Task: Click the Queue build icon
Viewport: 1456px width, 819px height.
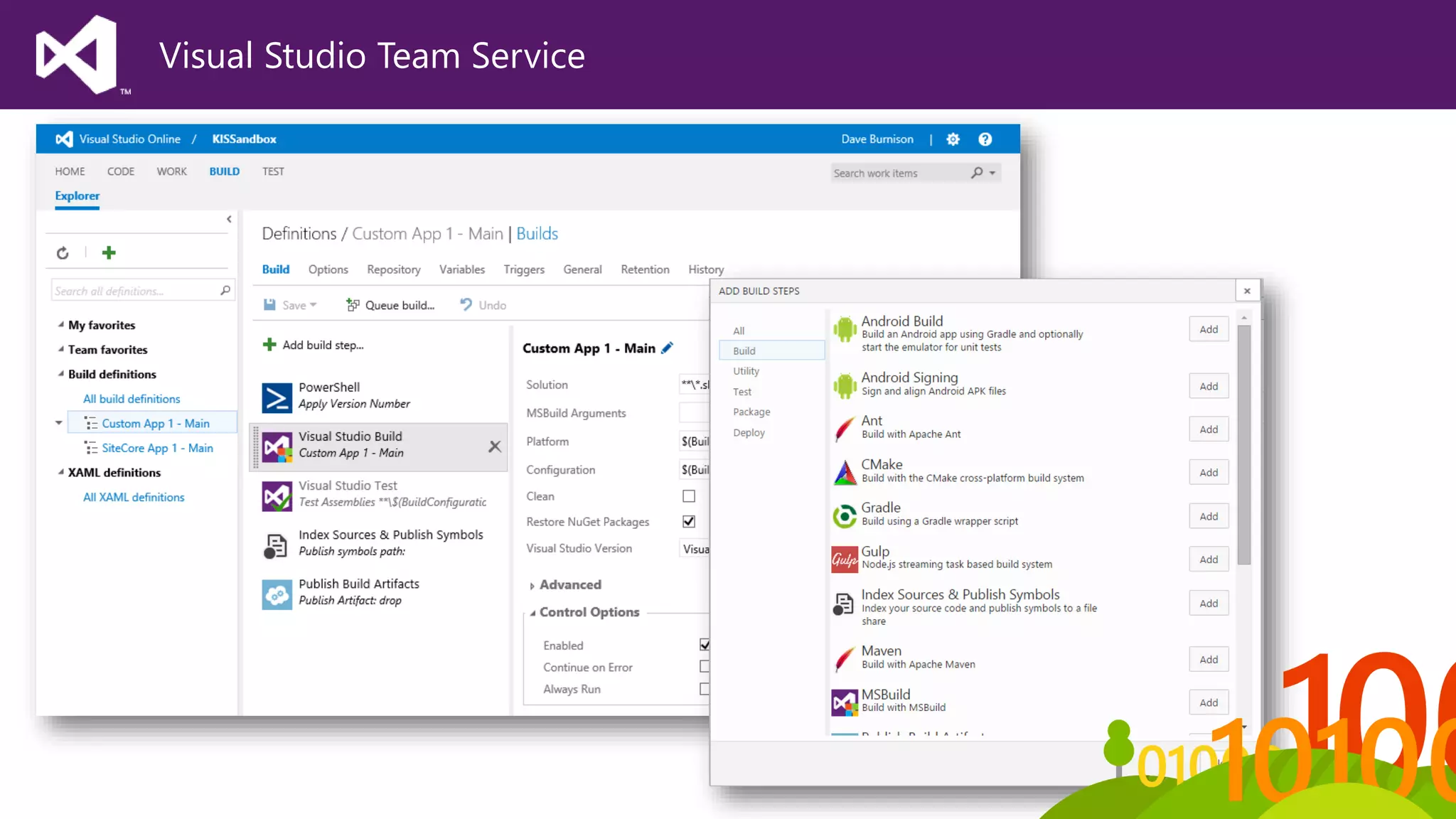Action: pyautogui.click(x=353, y=304)
